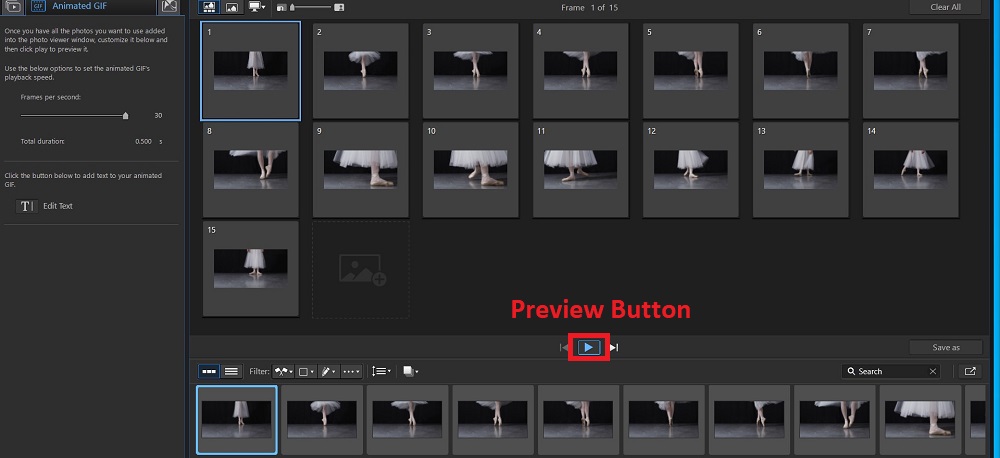Select frame 9 in the viewer
The height and width of the screenshot is (458, 1000).
[x=360, y=170]
